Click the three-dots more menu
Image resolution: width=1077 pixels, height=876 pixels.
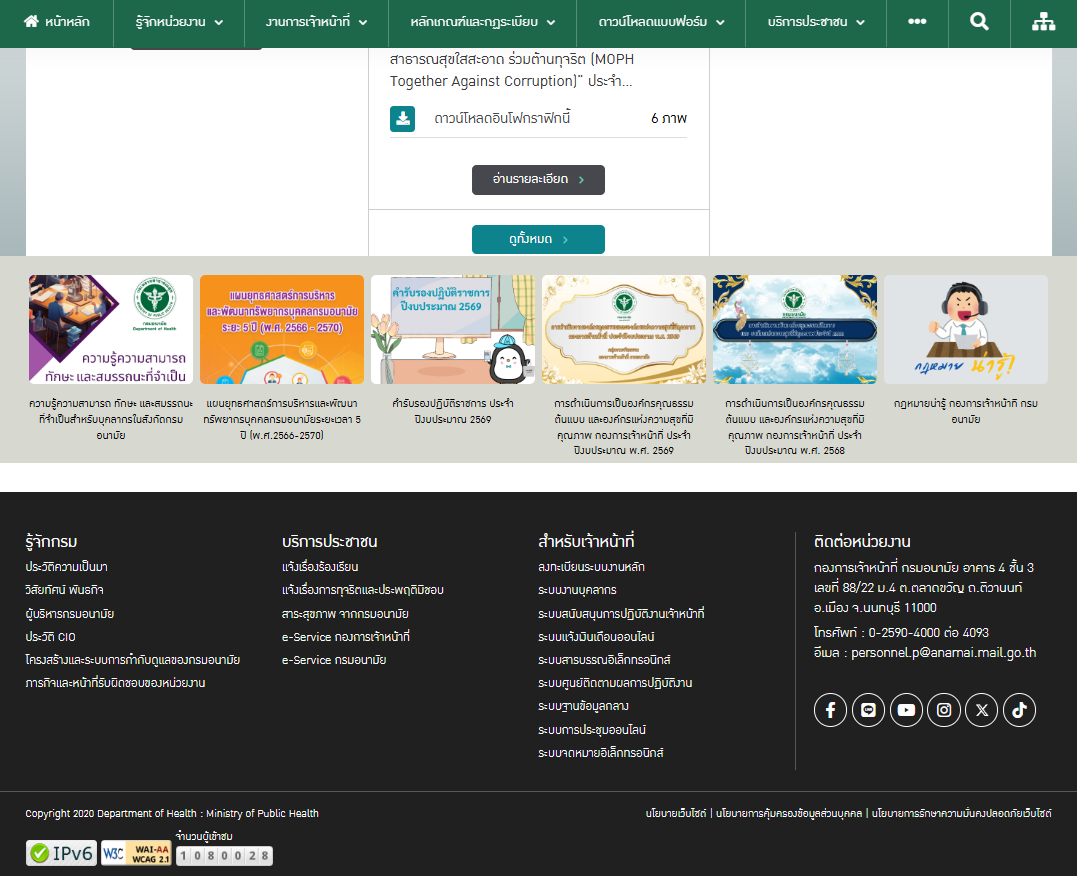917,22
